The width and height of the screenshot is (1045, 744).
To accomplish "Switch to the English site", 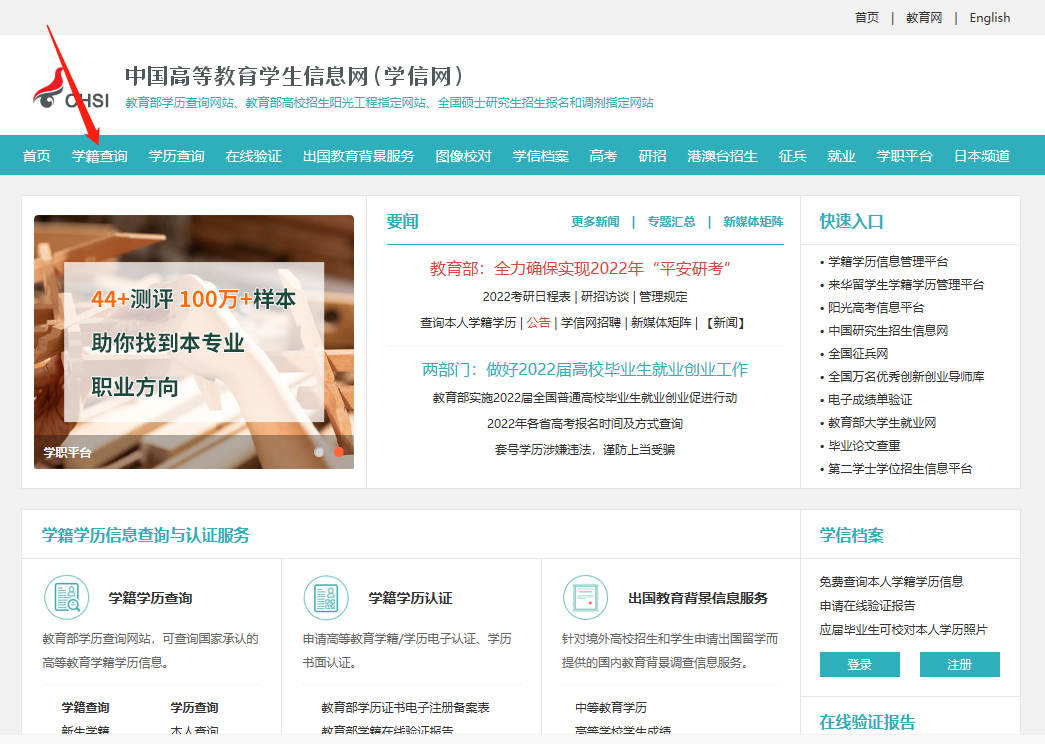I will [990, 17].
